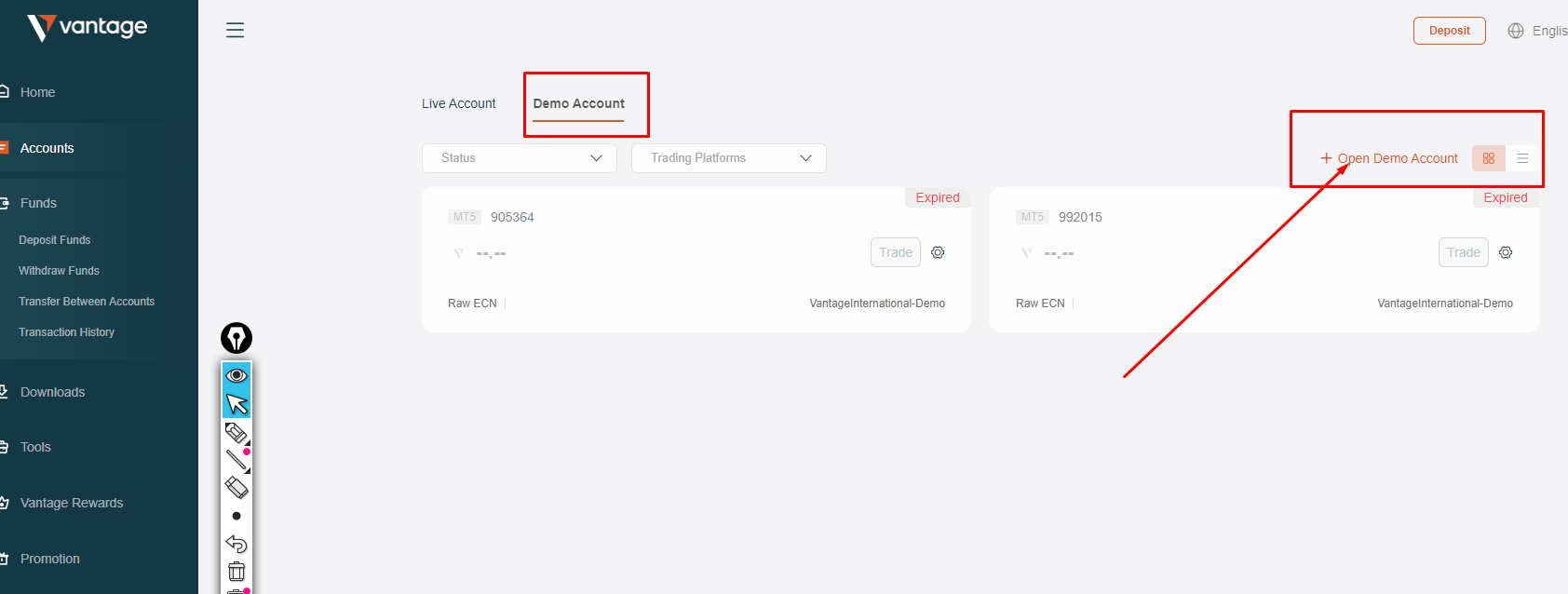The height and width of the screenshot is (594, 1568).
Task: Open the Status dropdown
Action: pos(520,158)
